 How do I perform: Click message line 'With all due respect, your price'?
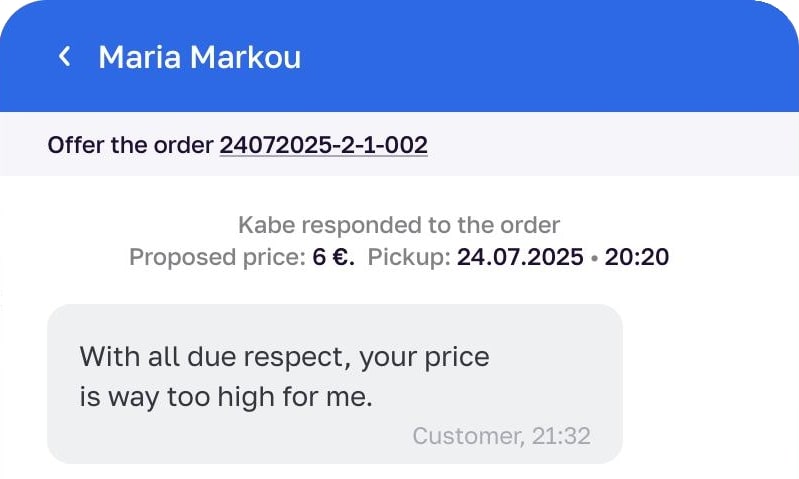(284, 357)
